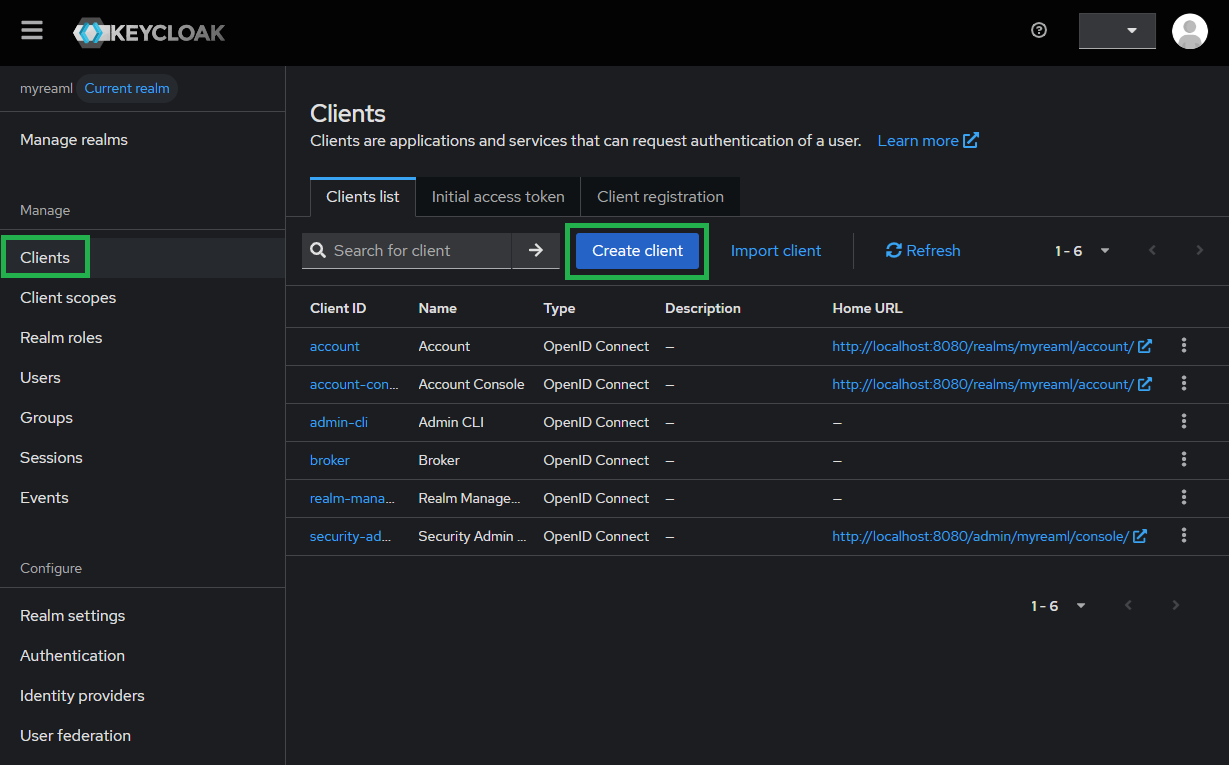Switch to Initial access token tab
The image size is (1229, 765).
pyautogui.click(x=498, y=197)
